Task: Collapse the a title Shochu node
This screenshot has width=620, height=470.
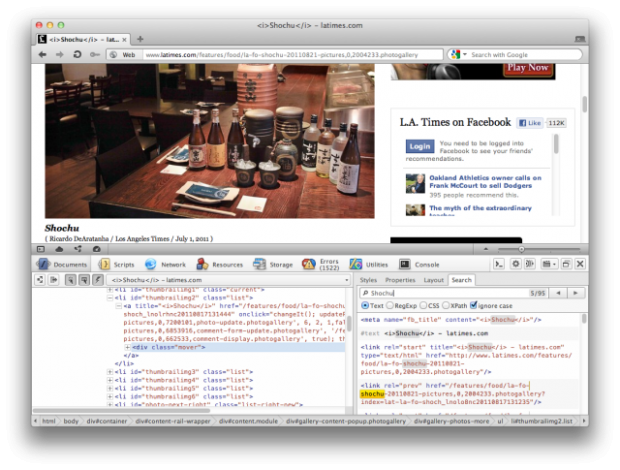Action: click(x=118, y=306)
